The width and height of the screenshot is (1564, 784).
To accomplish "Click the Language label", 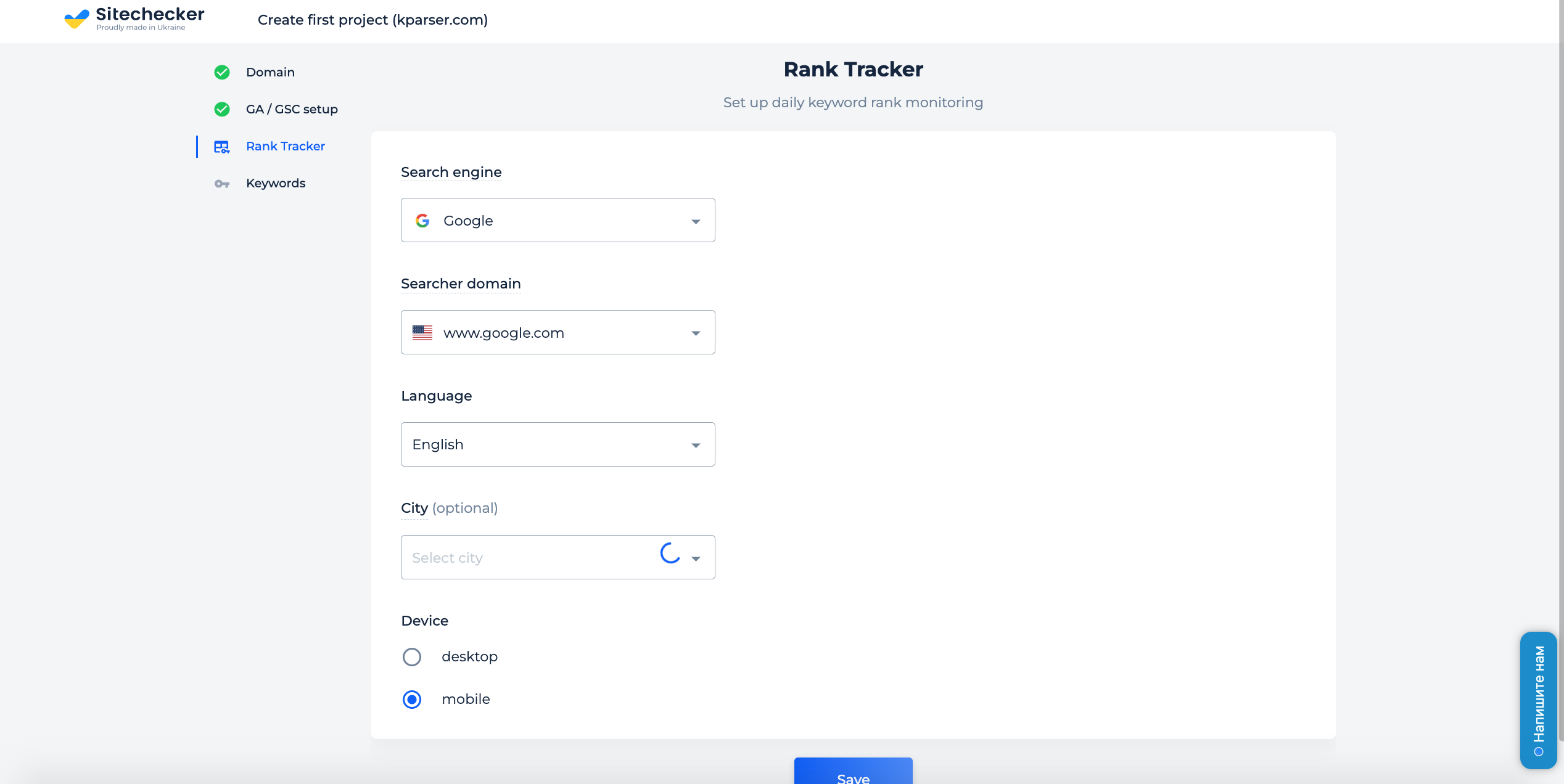I will (x=437, y=396).
